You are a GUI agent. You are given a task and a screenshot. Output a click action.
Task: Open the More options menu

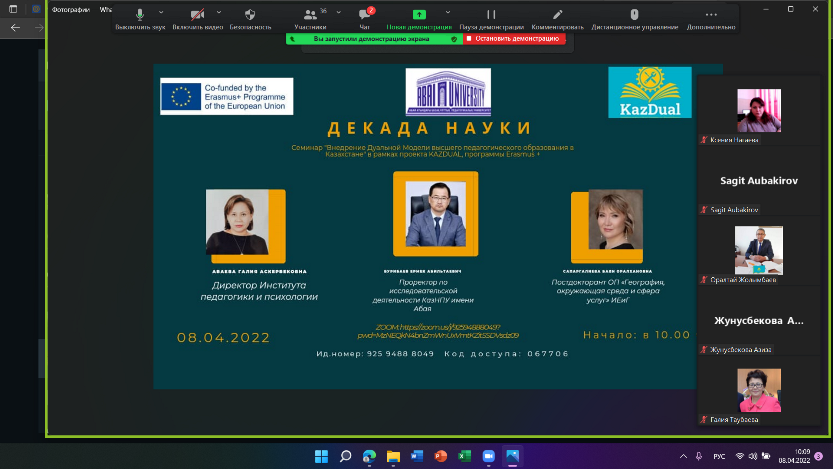pos(711,16)
